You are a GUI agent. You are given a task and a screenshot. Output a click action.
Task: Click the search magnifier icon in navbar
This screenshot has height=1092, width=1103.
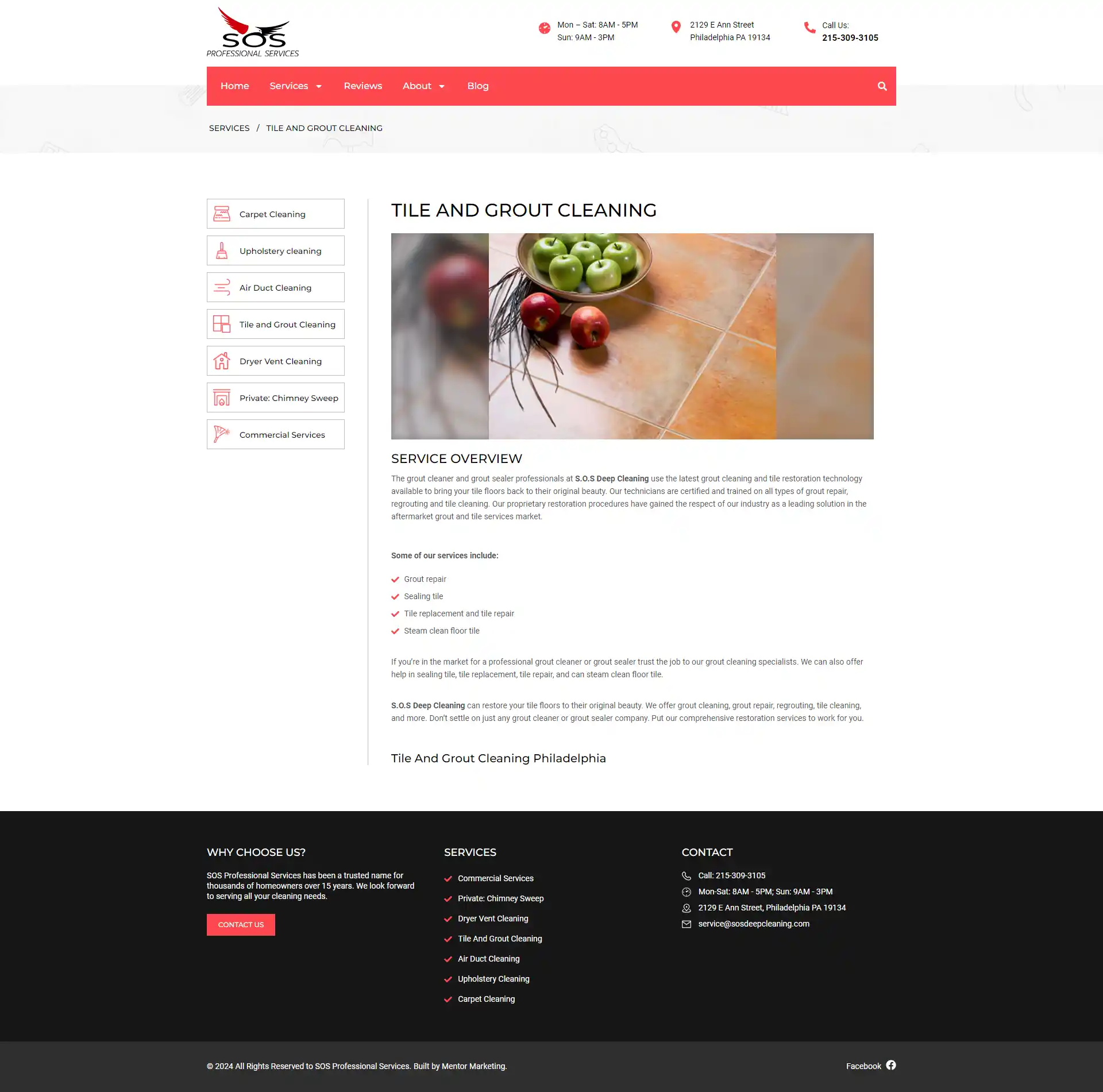point(882,85)
